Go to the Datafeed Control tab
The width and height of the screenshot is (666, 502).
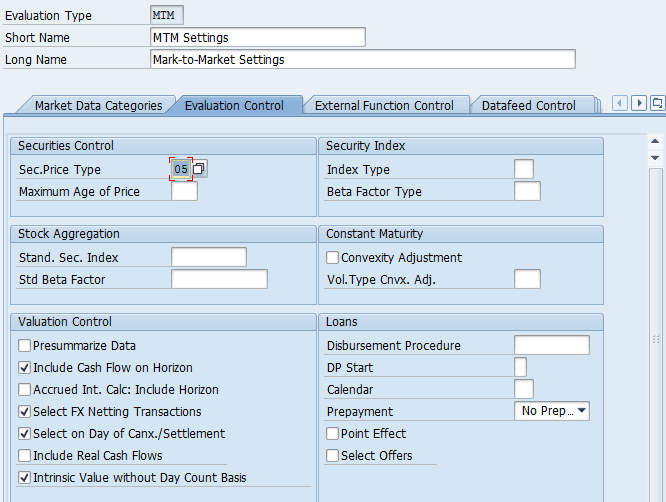(x=528, y=105)
